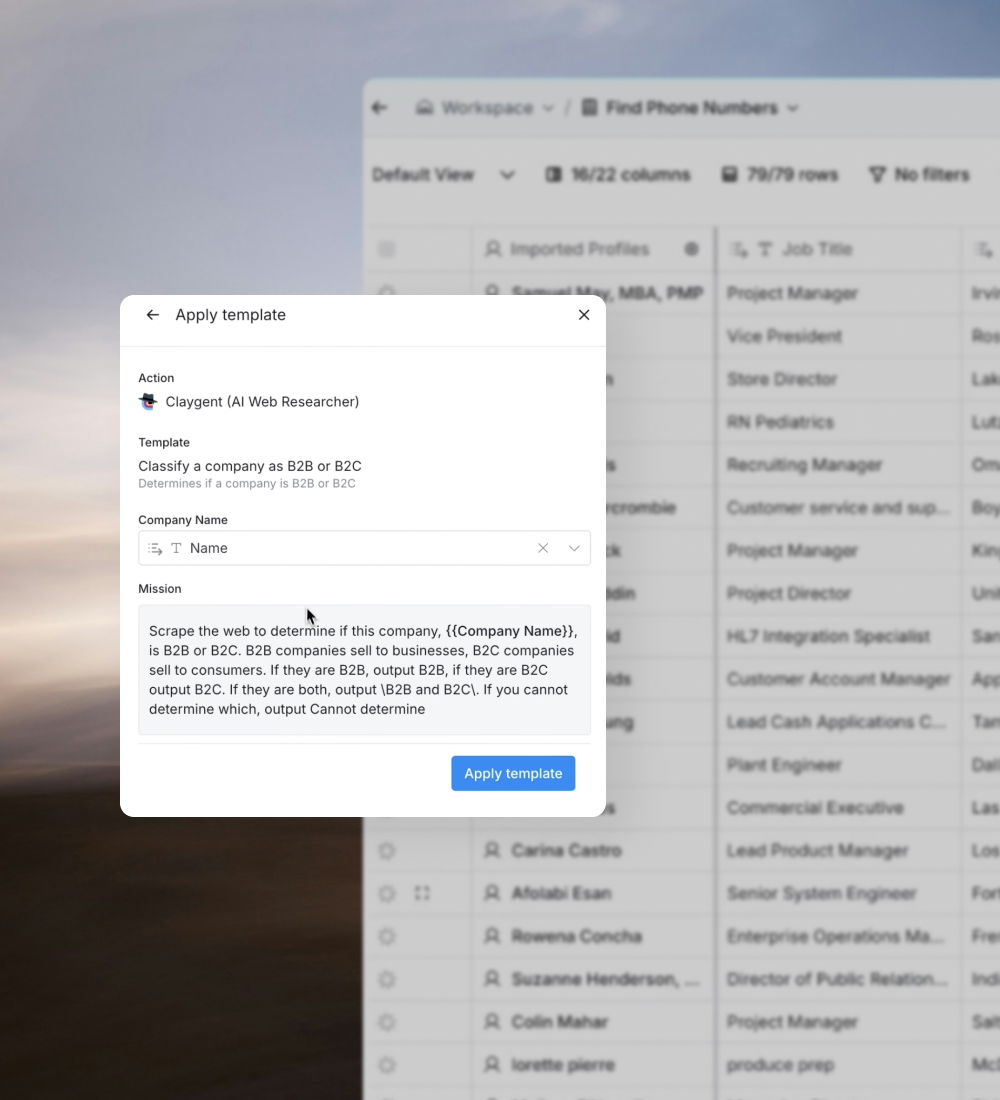Open the Default View dropdown
This screenshot has height=1100, width=1000.
506,174
